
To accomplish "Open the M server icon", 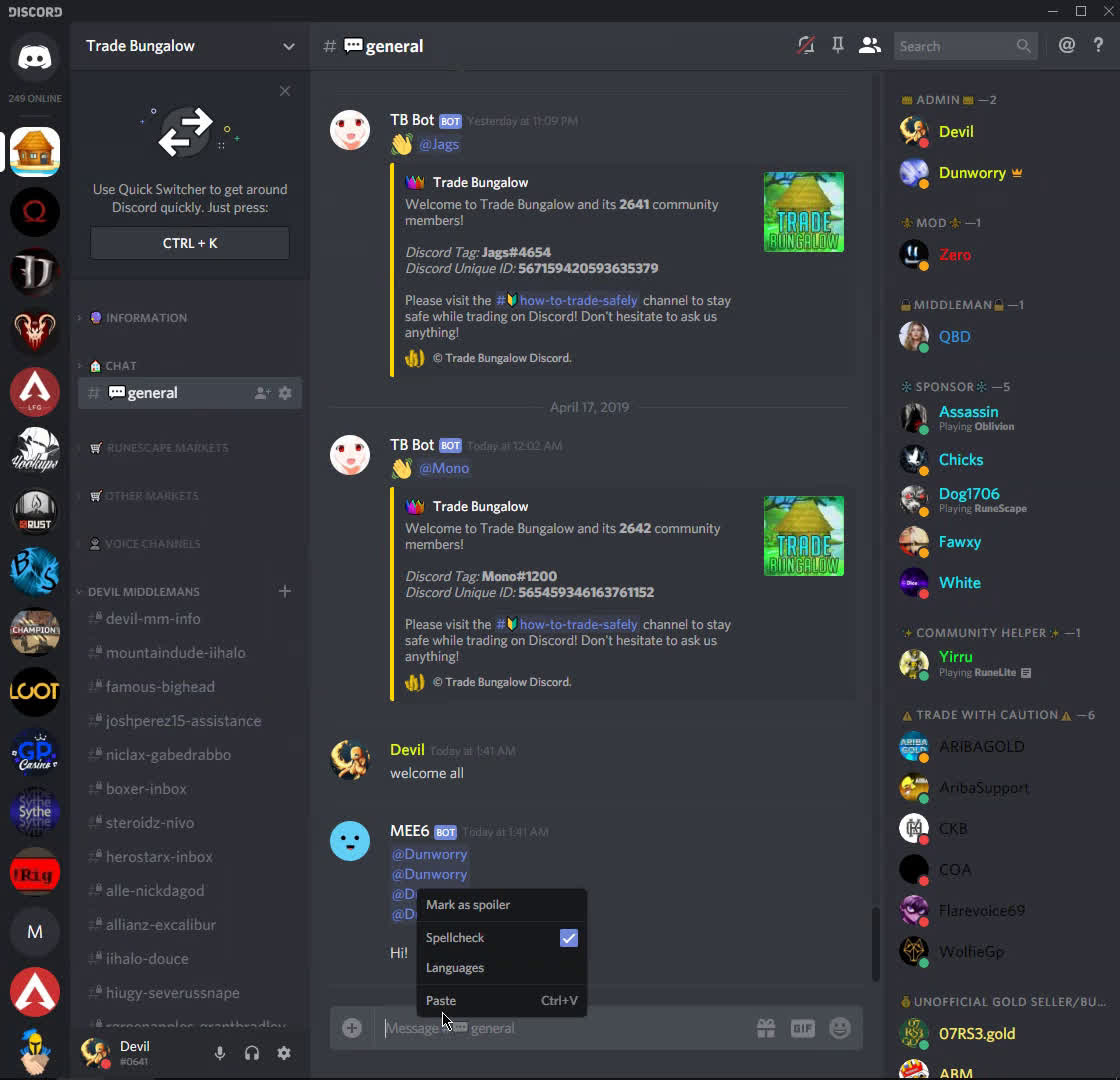I will pyautogui.click(x=34, y=931).
